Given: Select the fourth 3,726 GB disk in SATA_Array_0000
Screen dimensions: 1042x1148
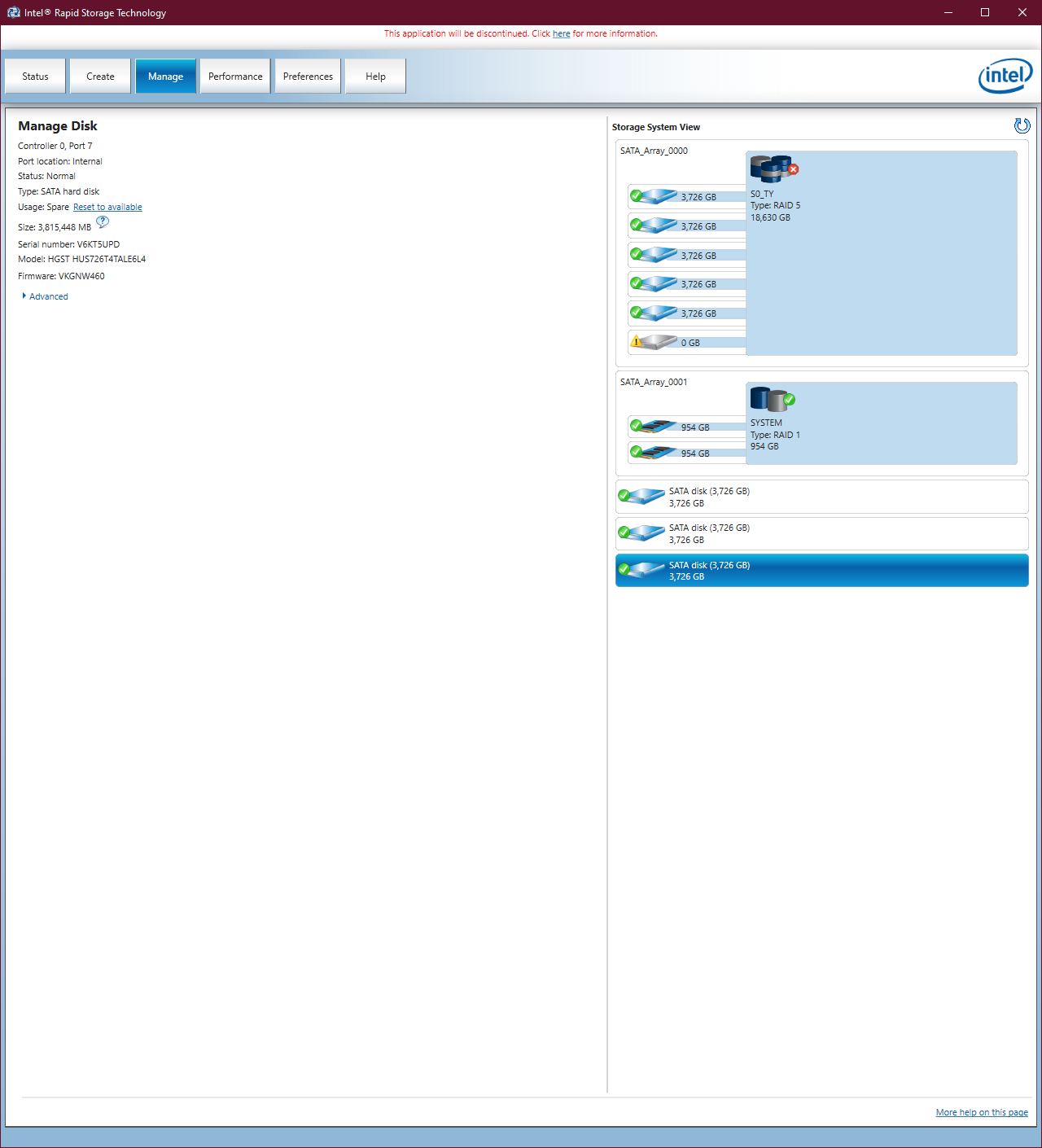Looking at the screenshot, I should tap(687, 284).
